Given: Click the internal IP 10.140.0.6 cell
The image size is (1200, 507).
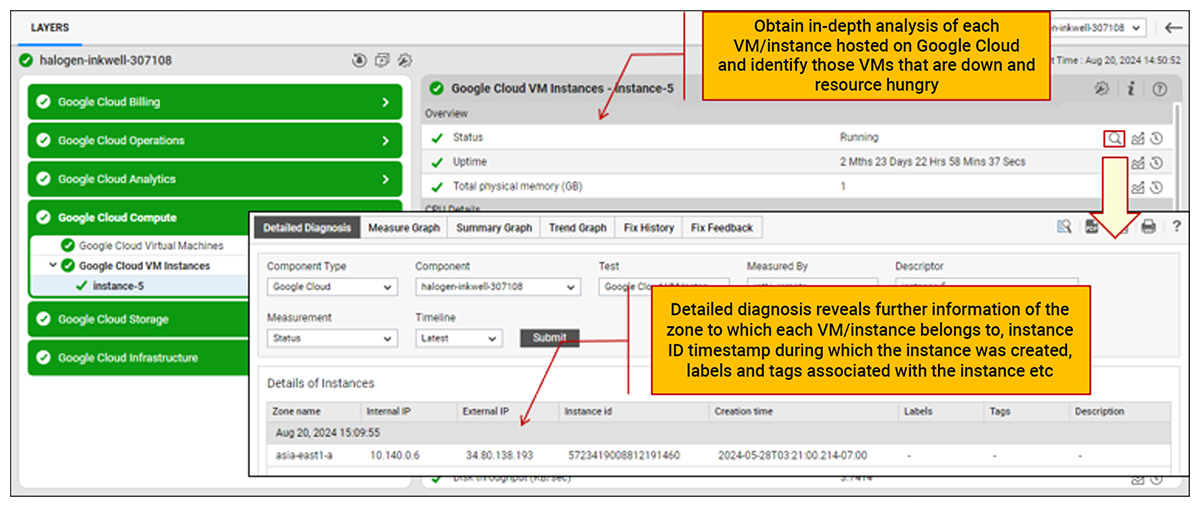Looking at the screenshot, I should 394,455.
